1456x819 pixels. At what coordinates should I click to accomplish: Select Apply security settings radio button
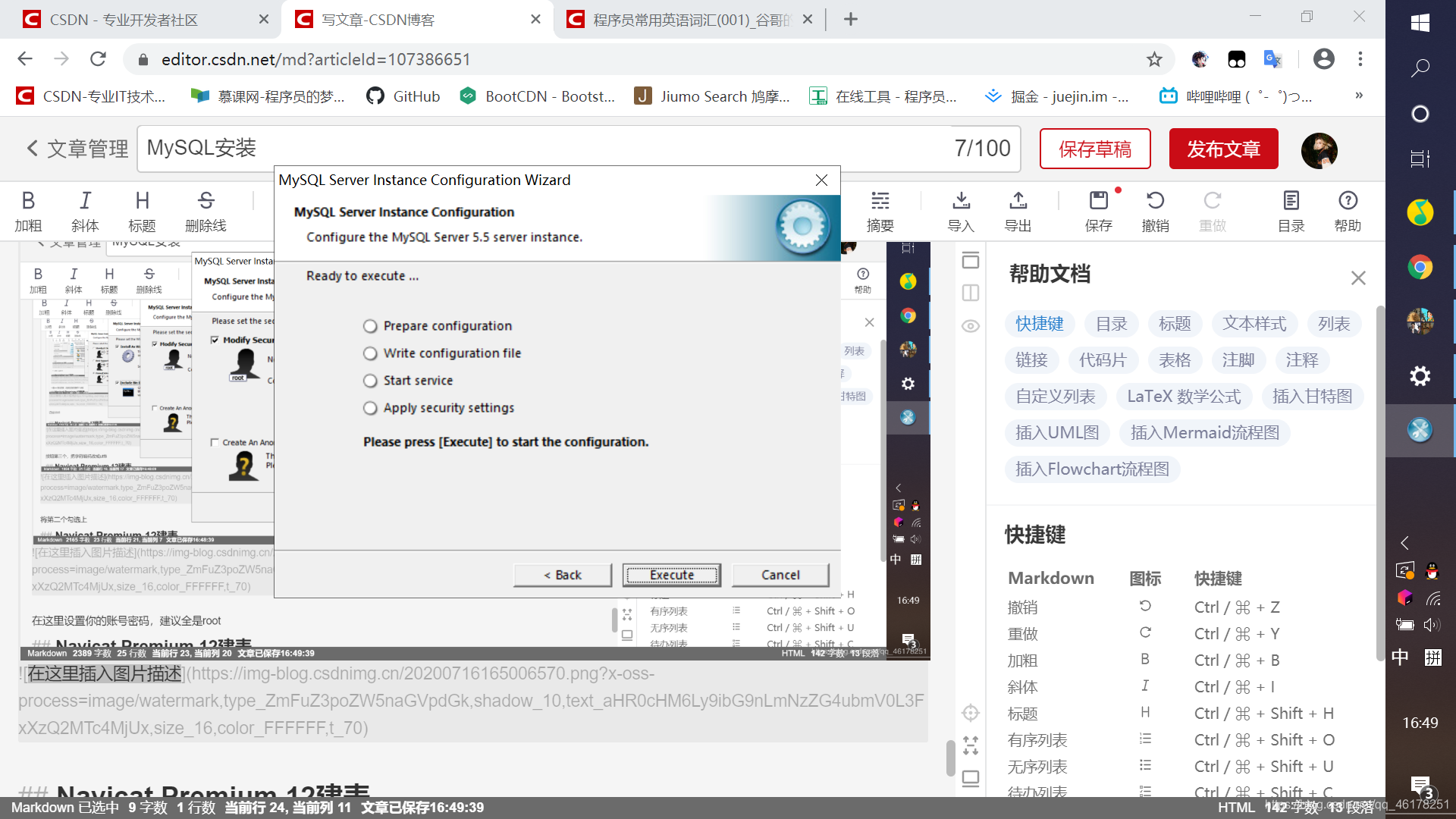click(370, 408)
